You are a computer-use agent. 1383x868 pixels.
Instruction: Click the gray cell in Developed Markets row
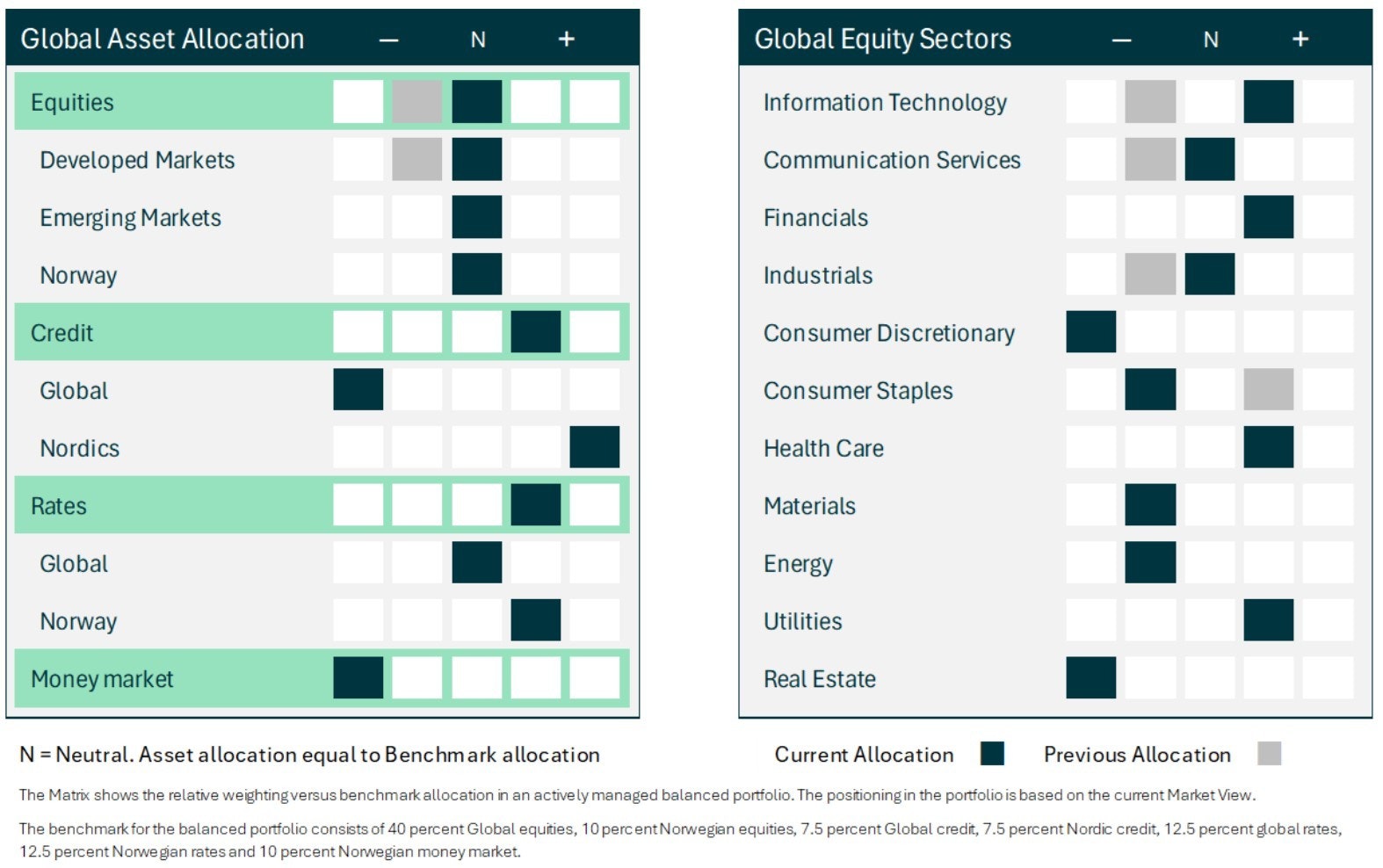click(417, 160)
